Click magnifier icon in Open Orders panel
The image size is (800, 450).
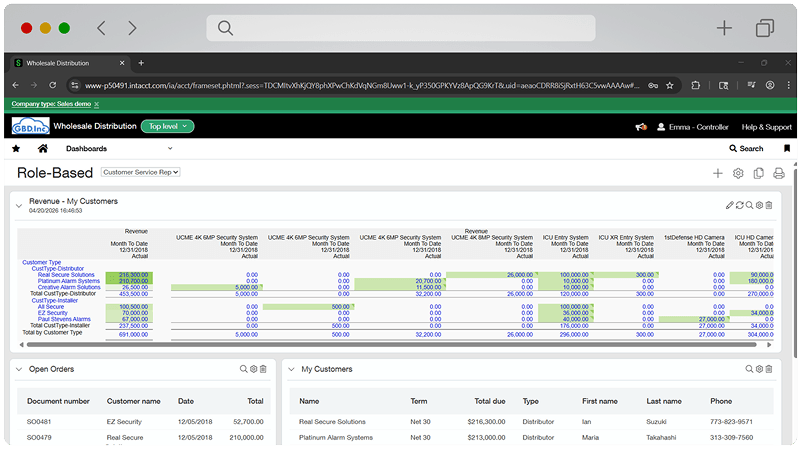tap(243, 369)
